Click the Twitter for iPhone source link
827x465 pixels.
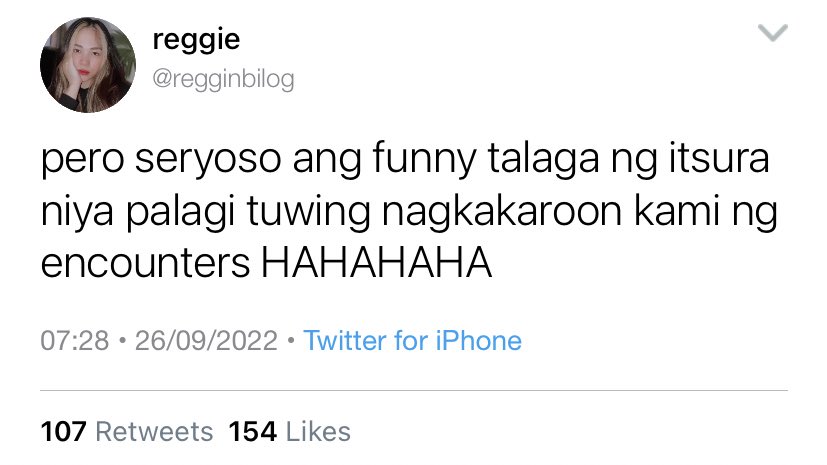click(412, 341)
